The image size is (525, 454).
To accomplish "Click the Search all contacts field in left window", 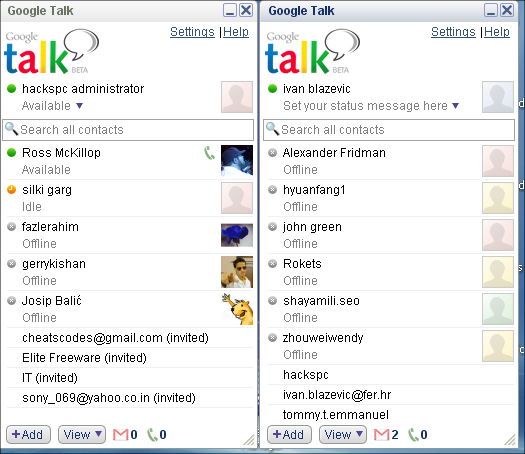I will pos(128,130).
